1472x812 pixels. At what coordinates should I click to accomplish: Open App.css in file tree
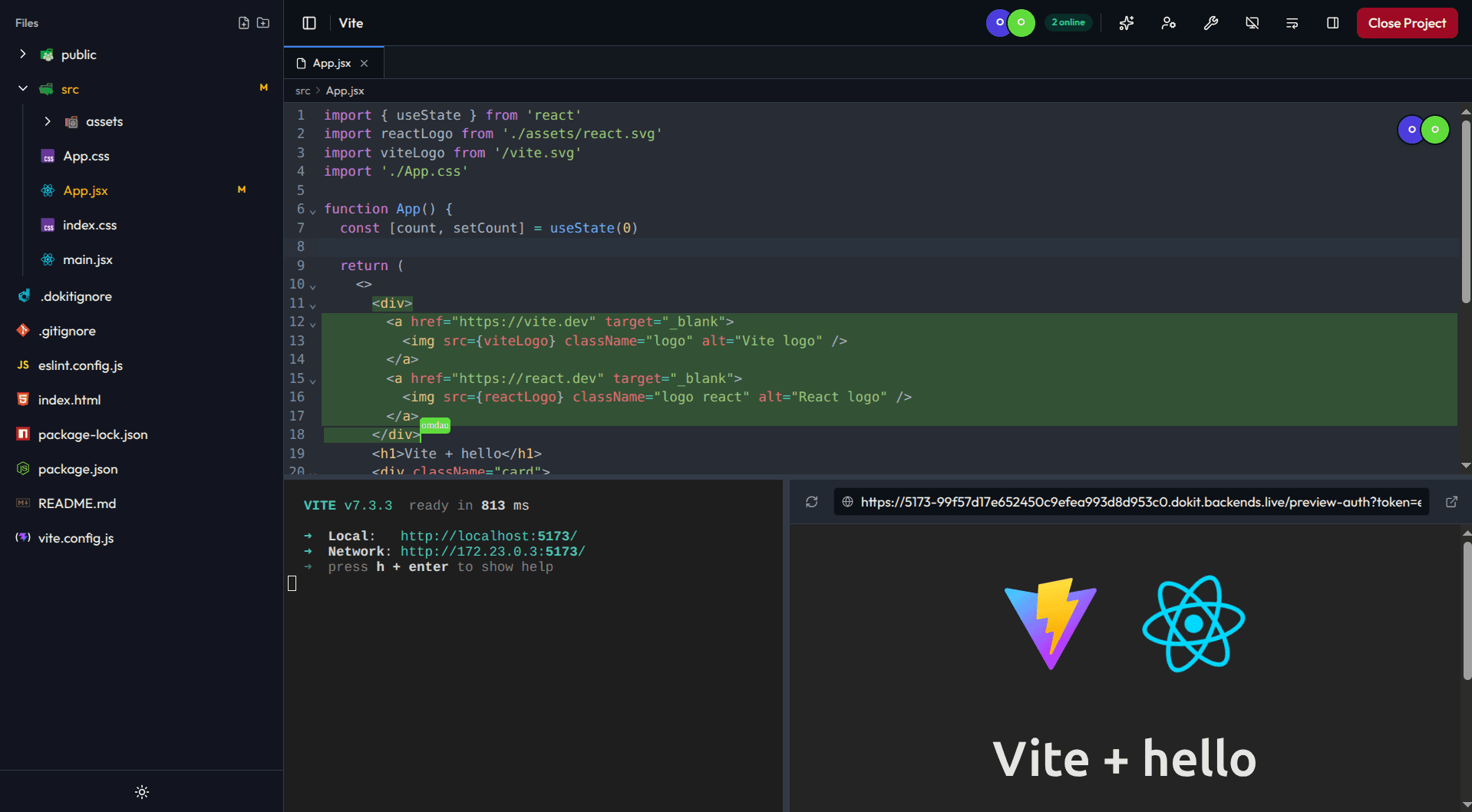click(86, 156)
